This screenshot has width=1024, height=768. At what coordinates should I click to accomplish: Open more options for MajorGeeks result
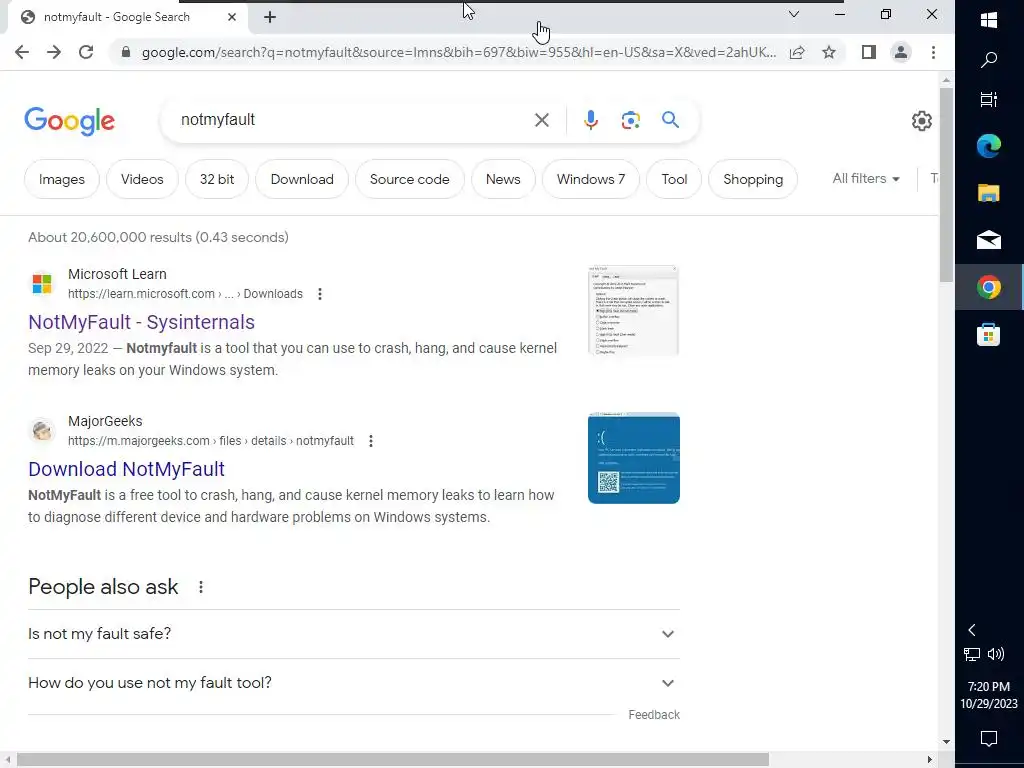click(370, 441)
